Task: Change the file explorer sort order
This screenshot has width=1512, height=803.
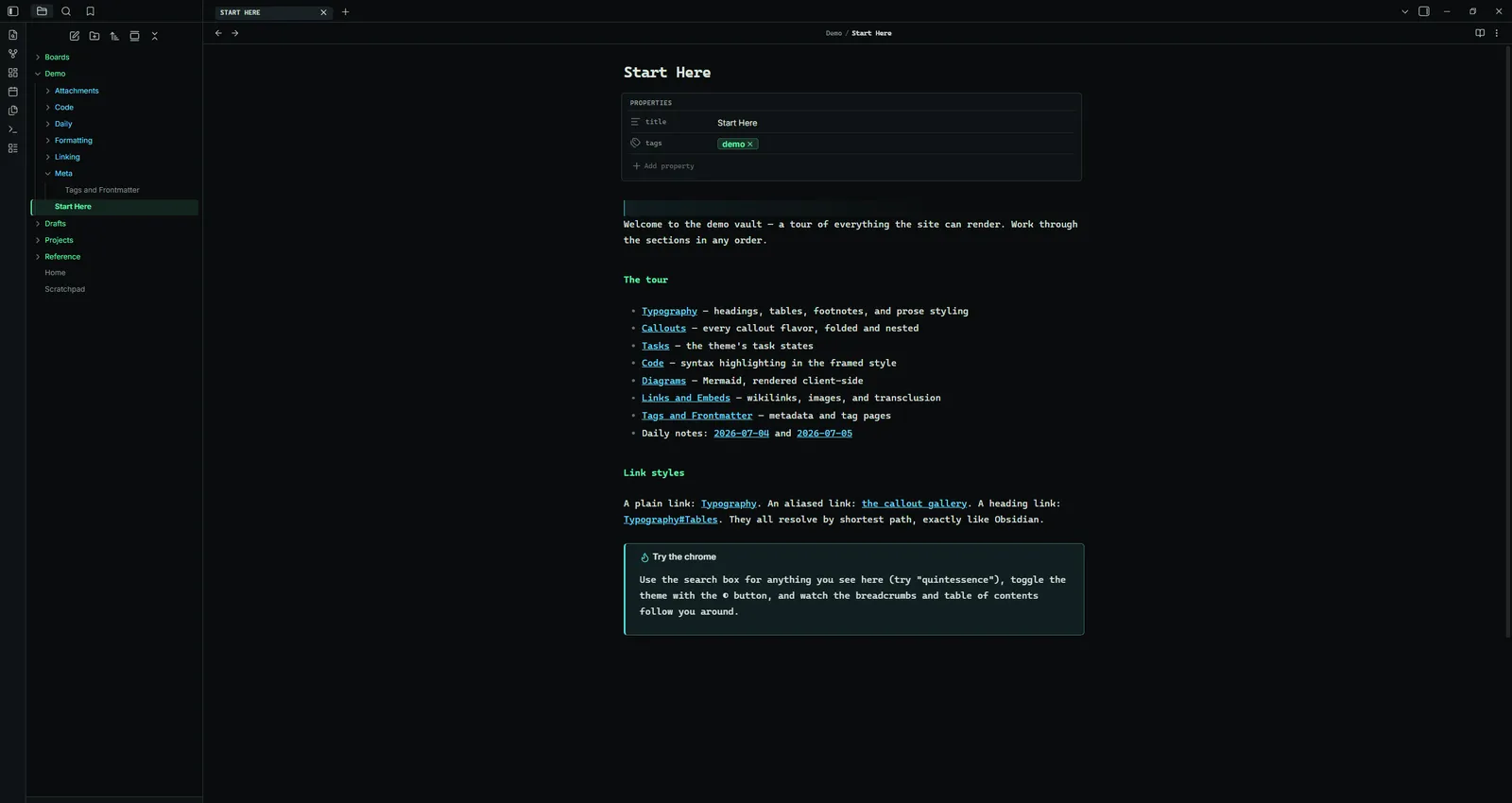Action: click(x=114, y=36)
